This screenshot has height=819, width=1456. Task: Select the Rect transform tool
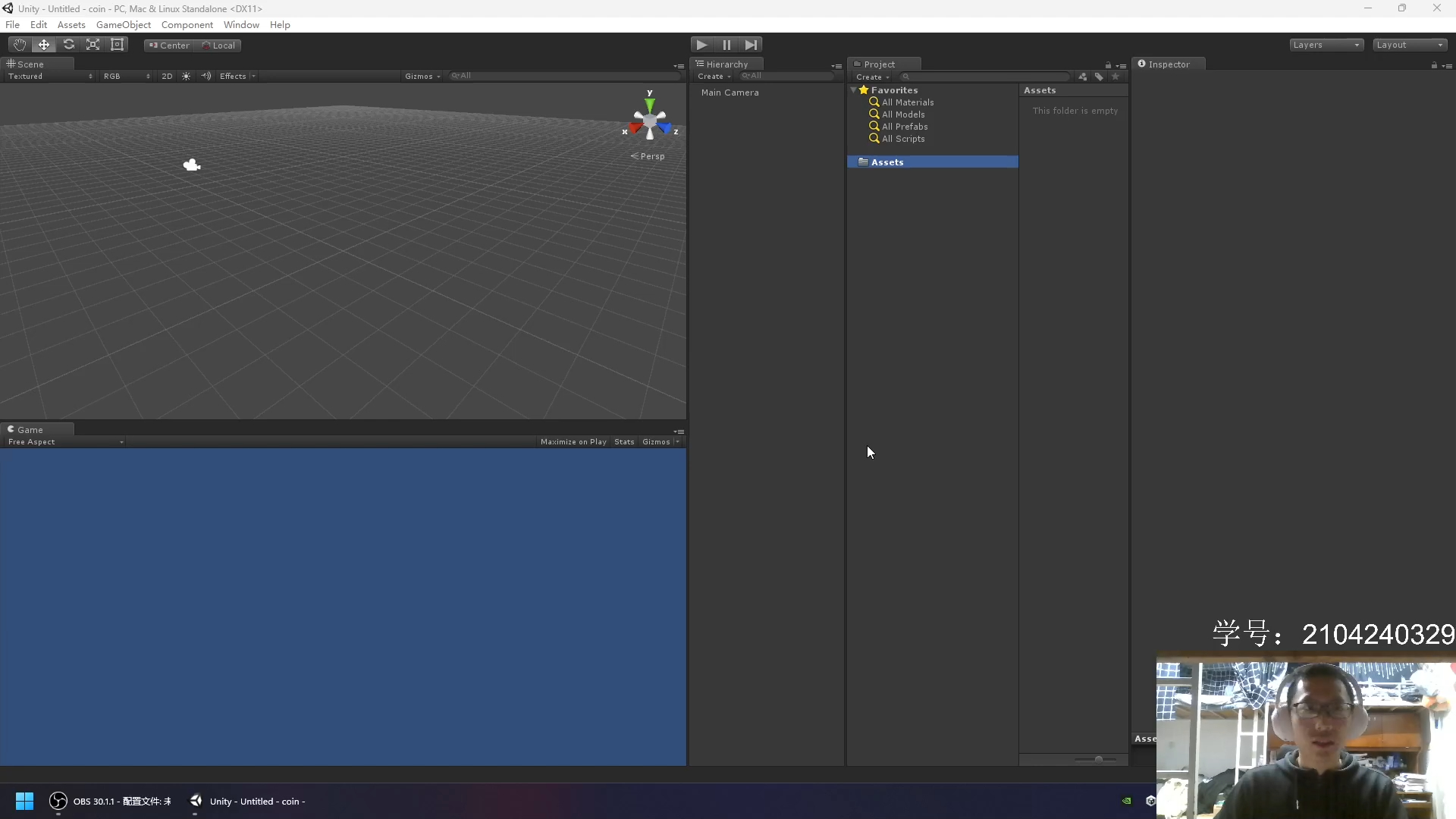pyautogui.click(x=118, y=45)
